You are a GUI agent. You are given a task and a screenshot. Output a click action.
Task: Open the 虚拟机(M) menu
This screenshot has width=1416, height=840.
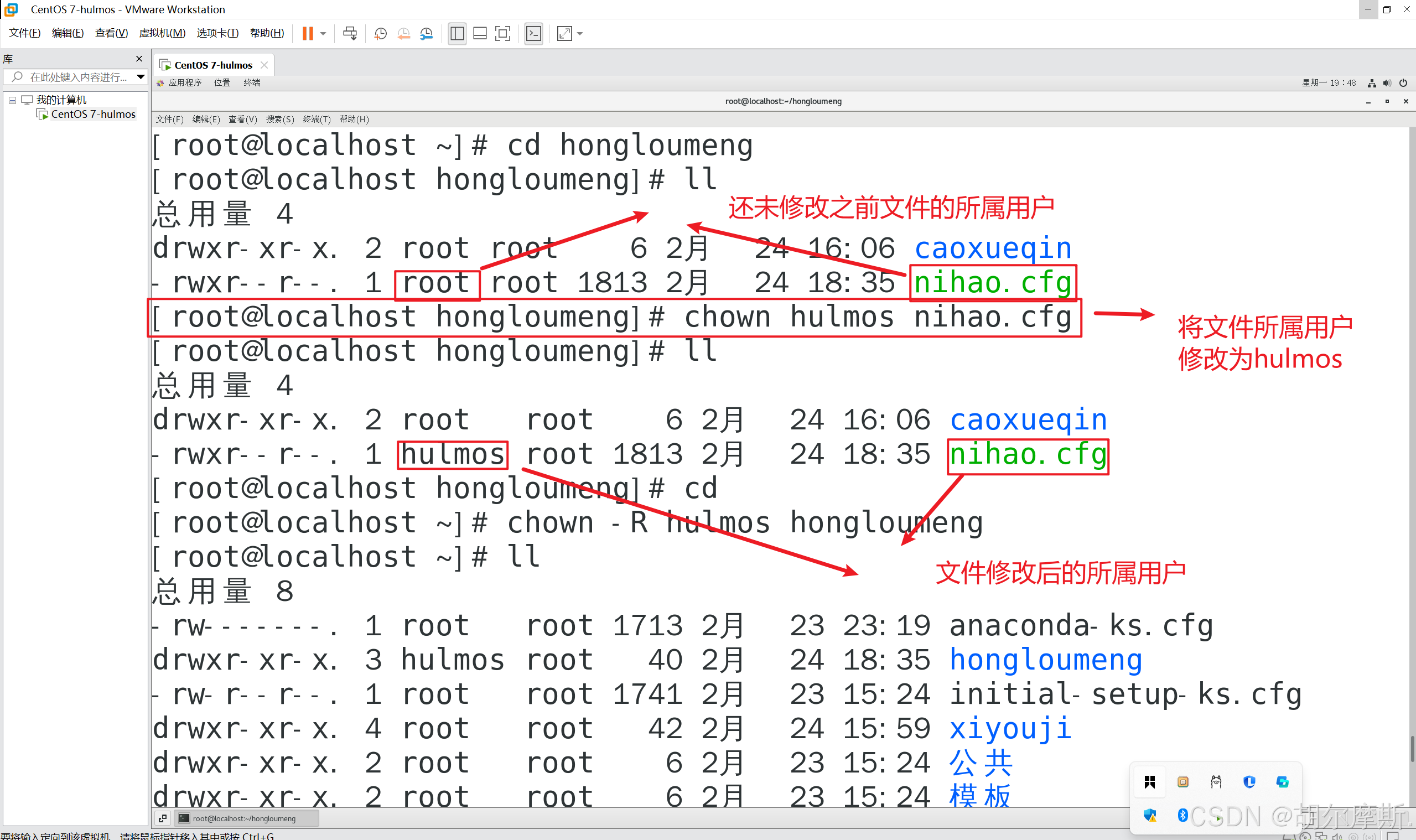click(x=162, y=33)
